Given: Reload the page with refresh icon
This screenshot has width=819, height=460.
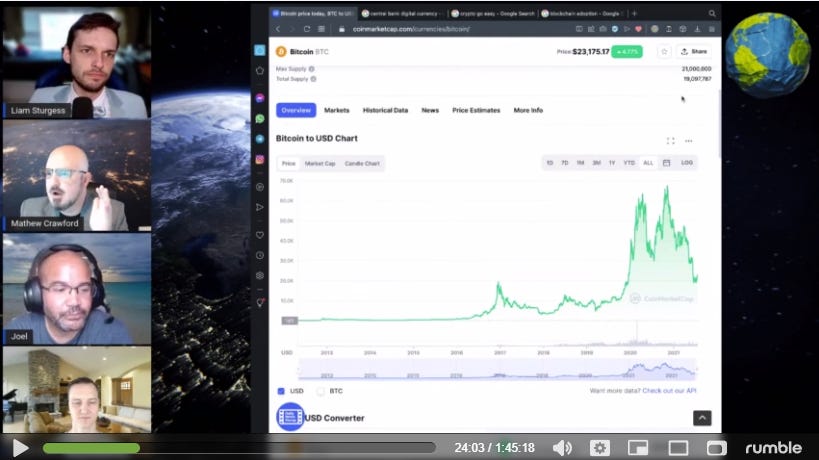Looking at the screenshot, I should pyautogui.click(x=307, y=29).
